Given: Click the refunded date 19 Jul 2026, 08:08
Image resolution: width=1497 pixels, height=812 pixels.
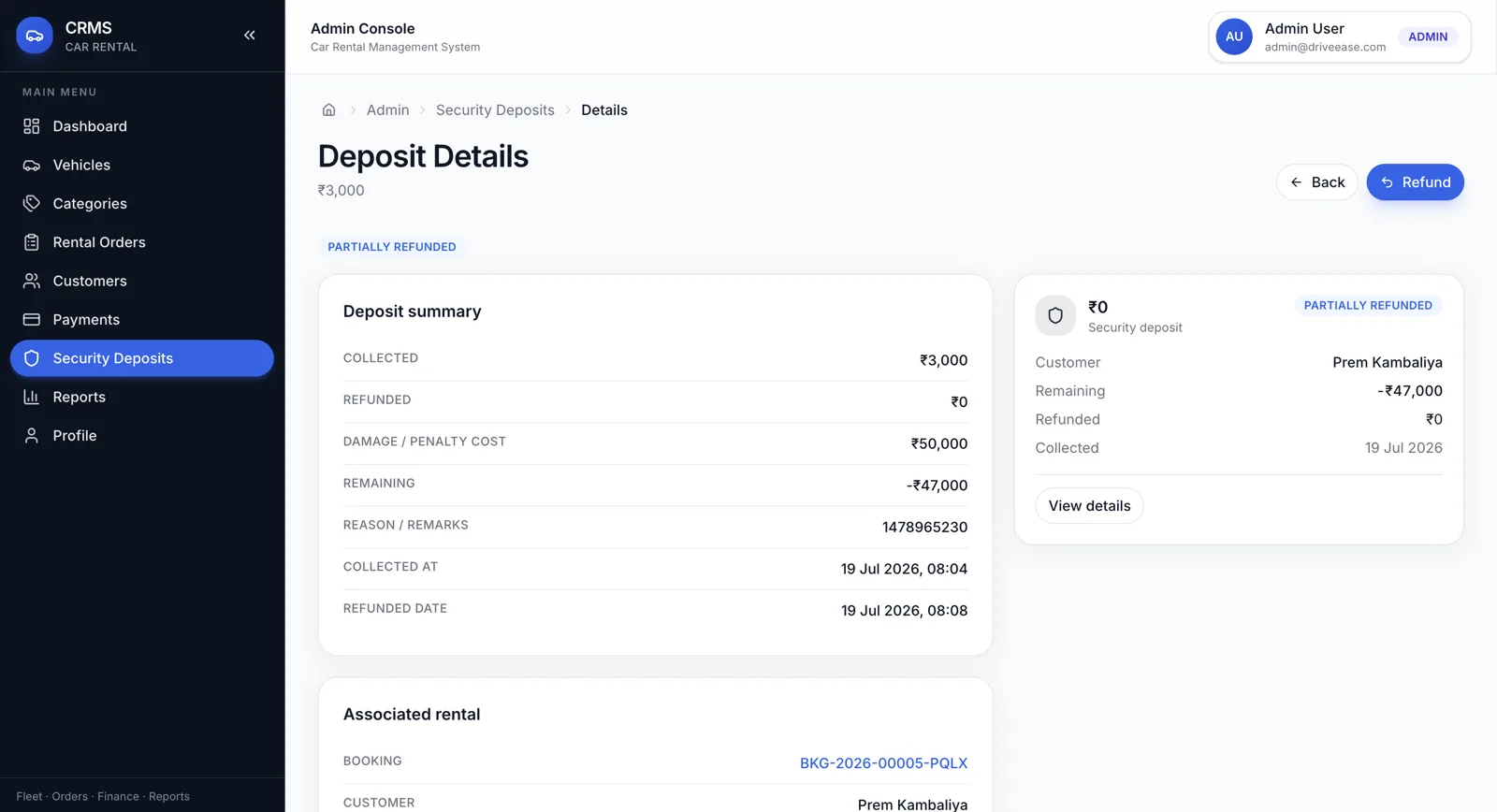Looking at the screenshot, I should pos(904,611).
